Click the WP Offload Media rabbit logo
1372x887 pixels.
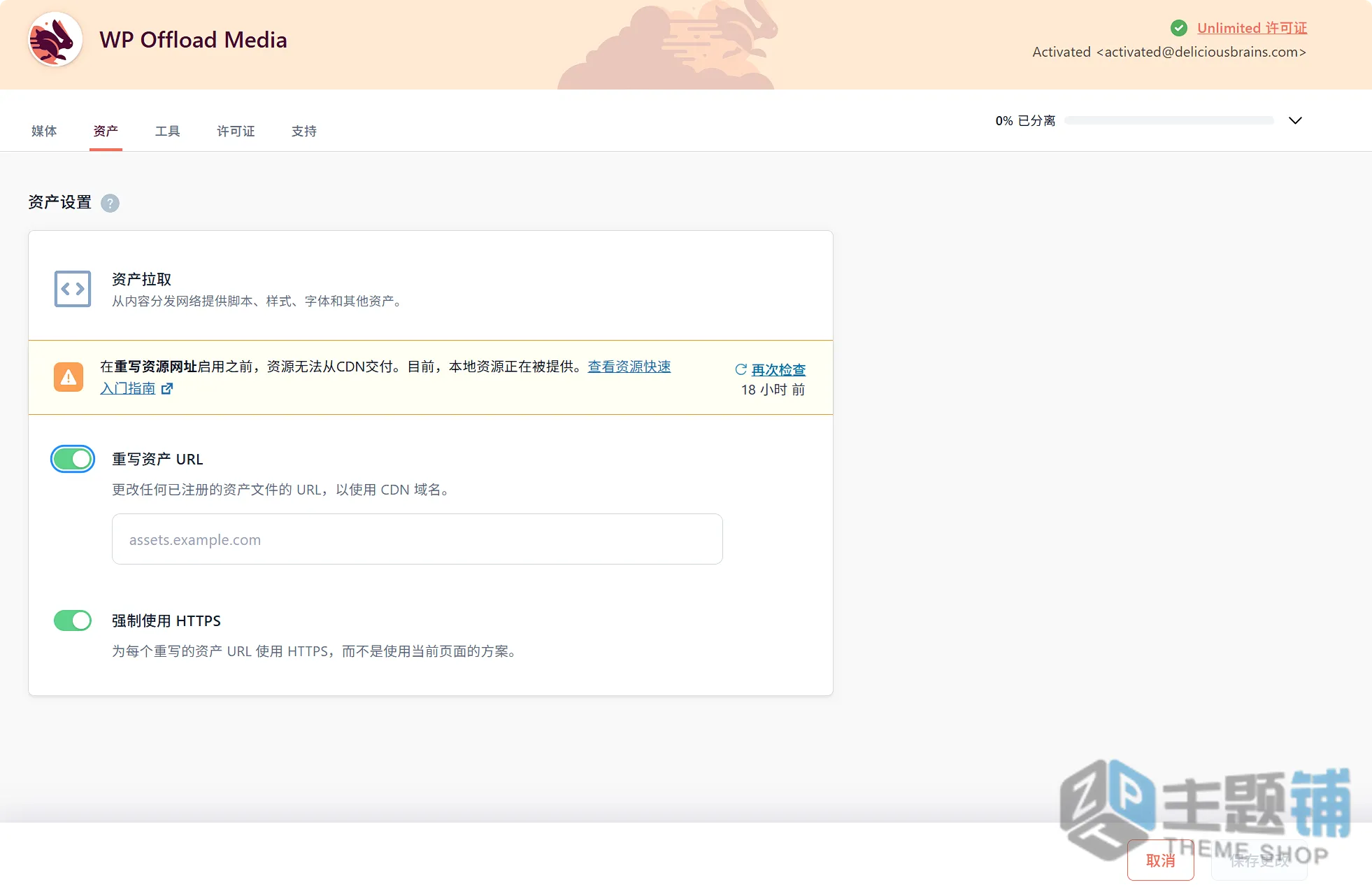[x=55, y=40]
